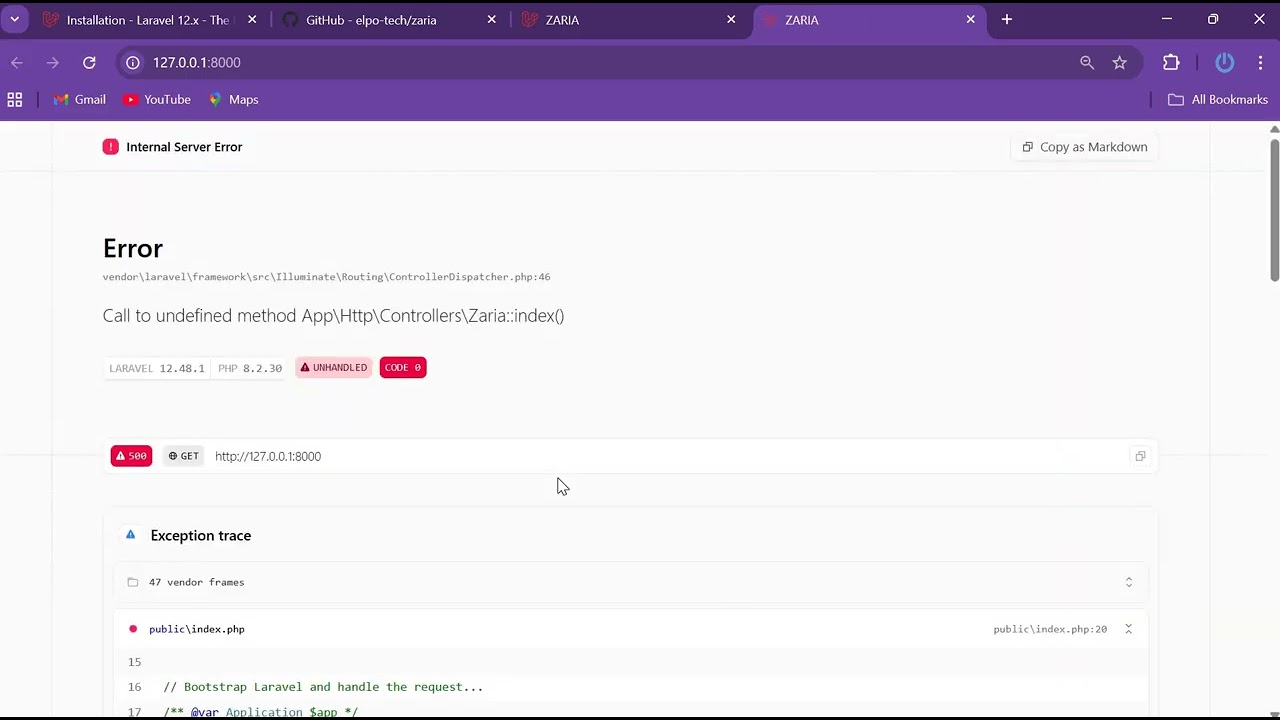The width and height of the screenshot is (1280, 720).
Task: Click the page vertical scrollbar thumb
Action: (x=1274, y=209)
